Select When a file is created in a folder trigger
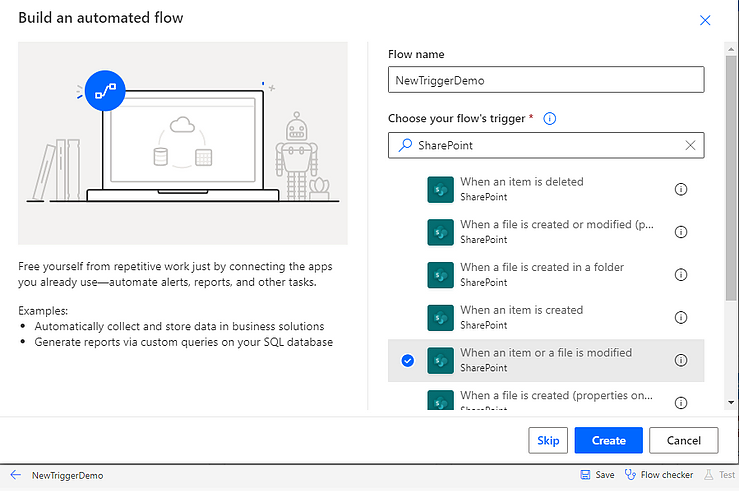 (x=546, y=275)
